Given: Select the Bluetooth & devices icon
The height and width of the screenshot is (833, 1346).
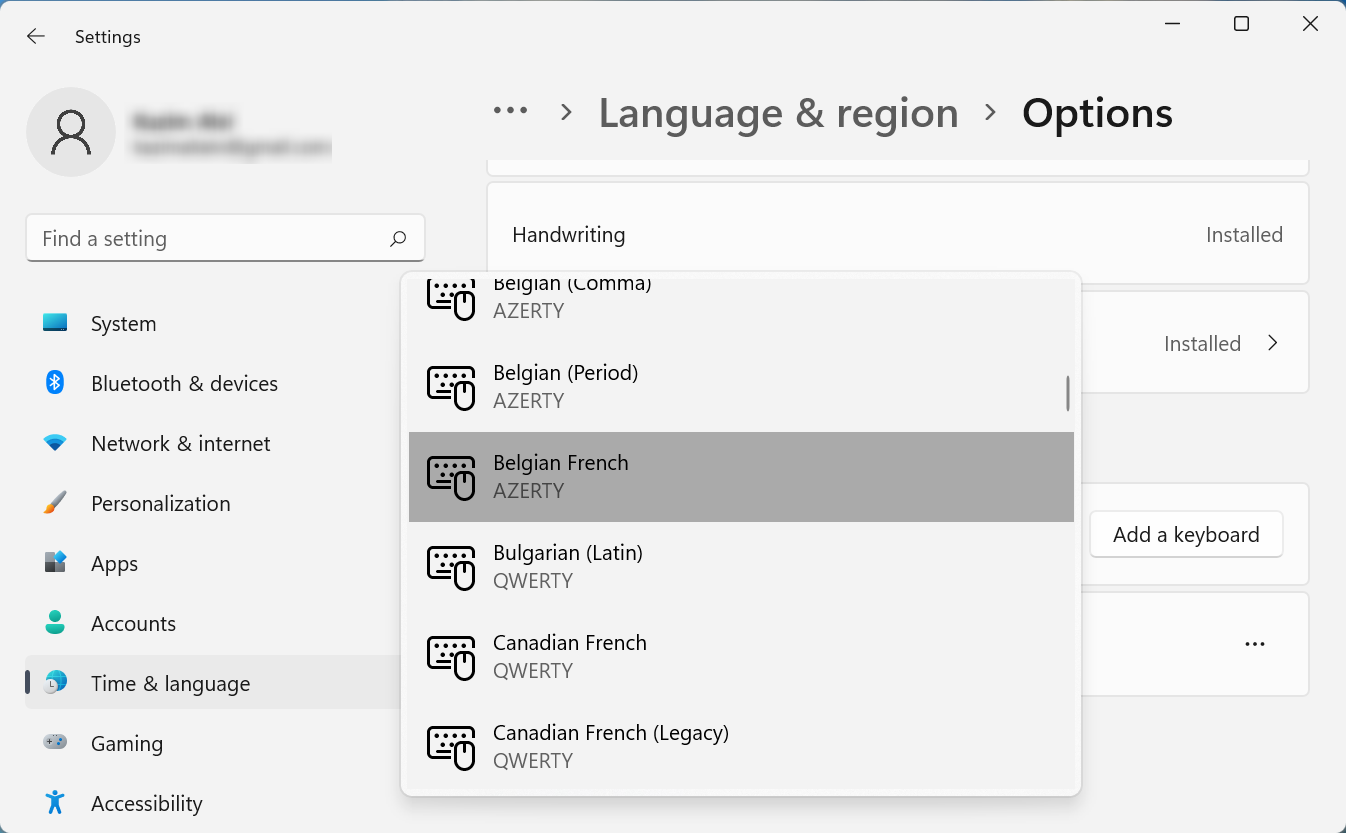Looking at the screenshot, I should pyautogui.click(x=54, y=383).
